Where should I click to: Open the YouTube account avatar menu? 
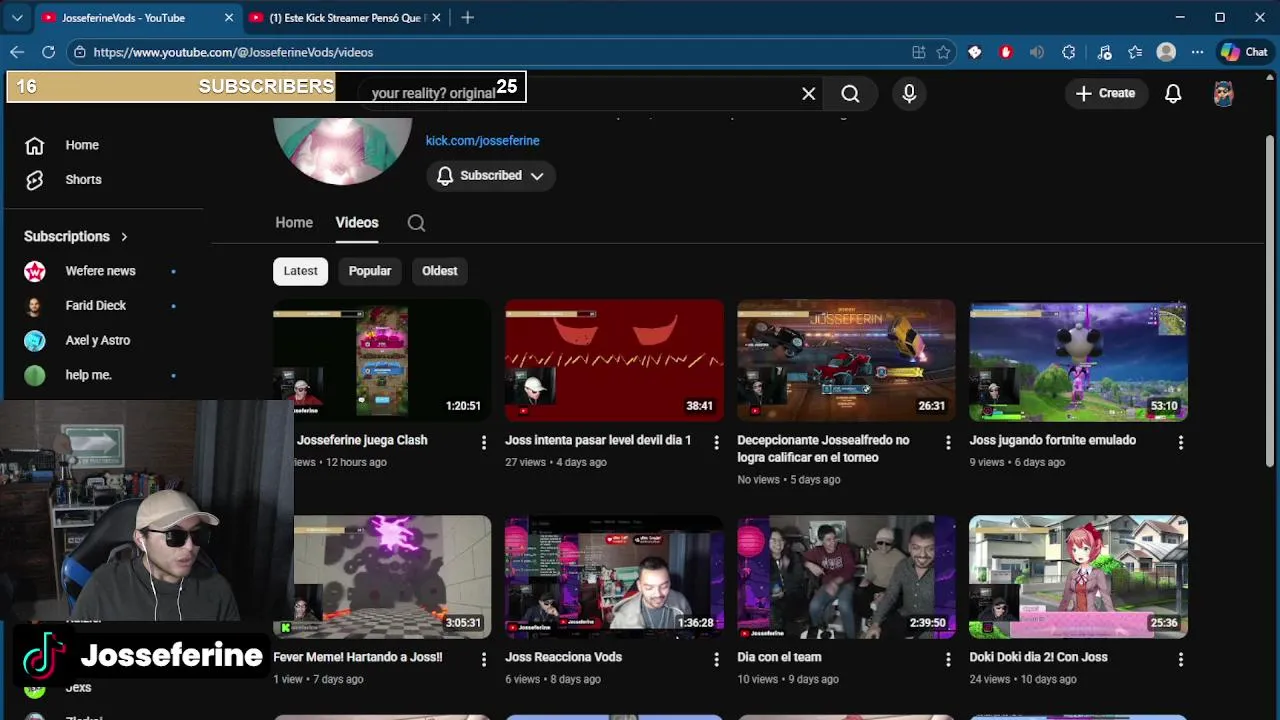pyautogui.click(x=1224, y=93)
